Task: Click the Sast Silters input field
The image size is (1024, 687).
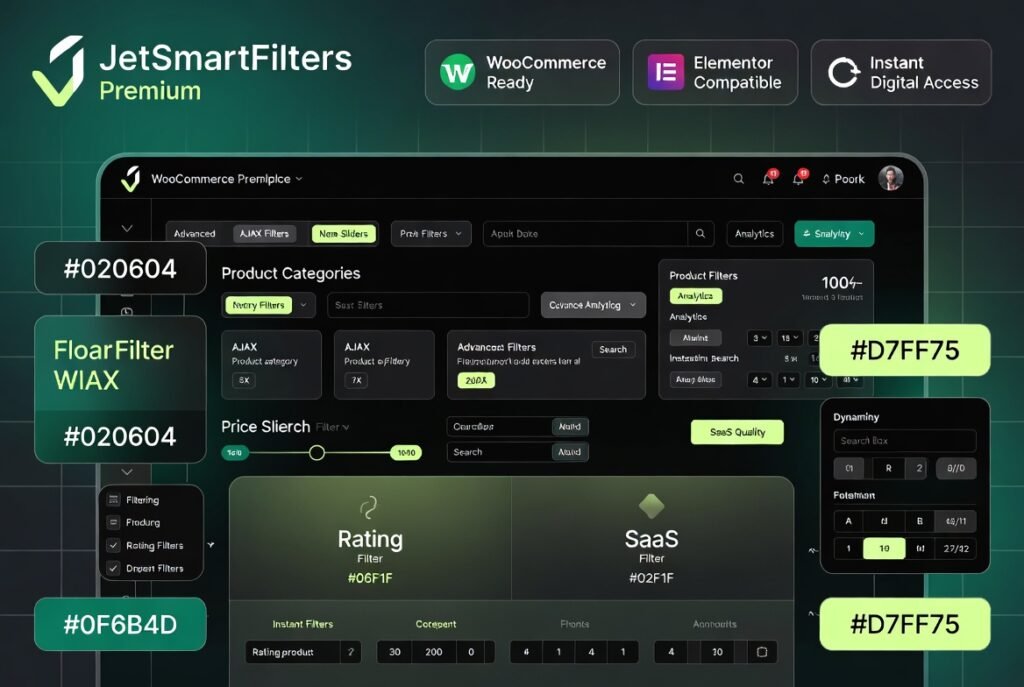Action: tap(428, 305)
